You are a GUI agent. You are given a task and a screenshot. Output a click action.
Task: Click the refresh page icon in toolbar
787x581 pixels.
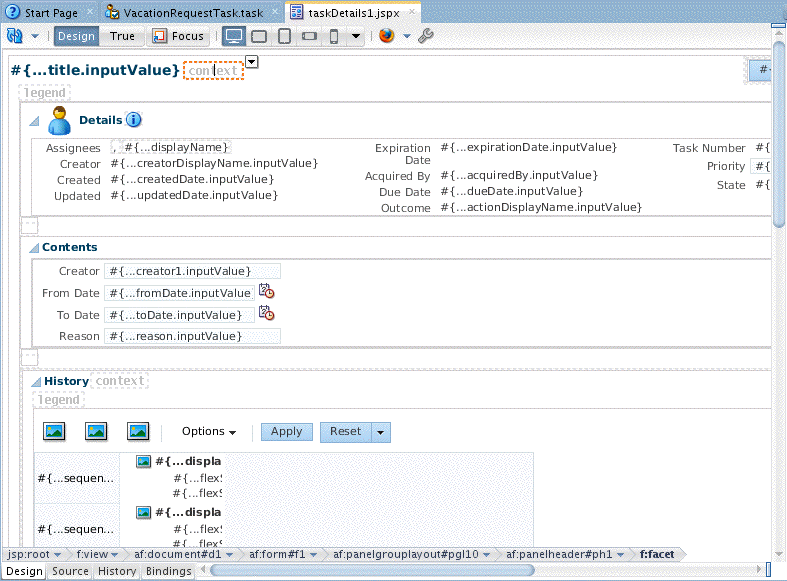[x=15, y=36]
